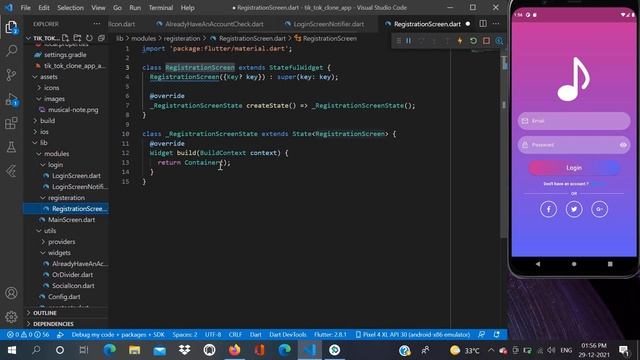Click Dart DevTools in status bar
This screenshot has width=640, height=360.
(287, 334)
